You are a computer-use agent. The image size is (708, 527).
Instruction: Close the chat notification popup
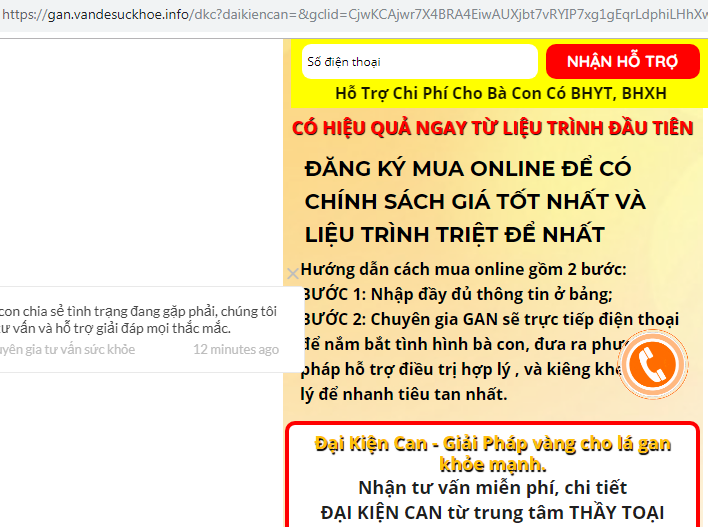[292, 273]
